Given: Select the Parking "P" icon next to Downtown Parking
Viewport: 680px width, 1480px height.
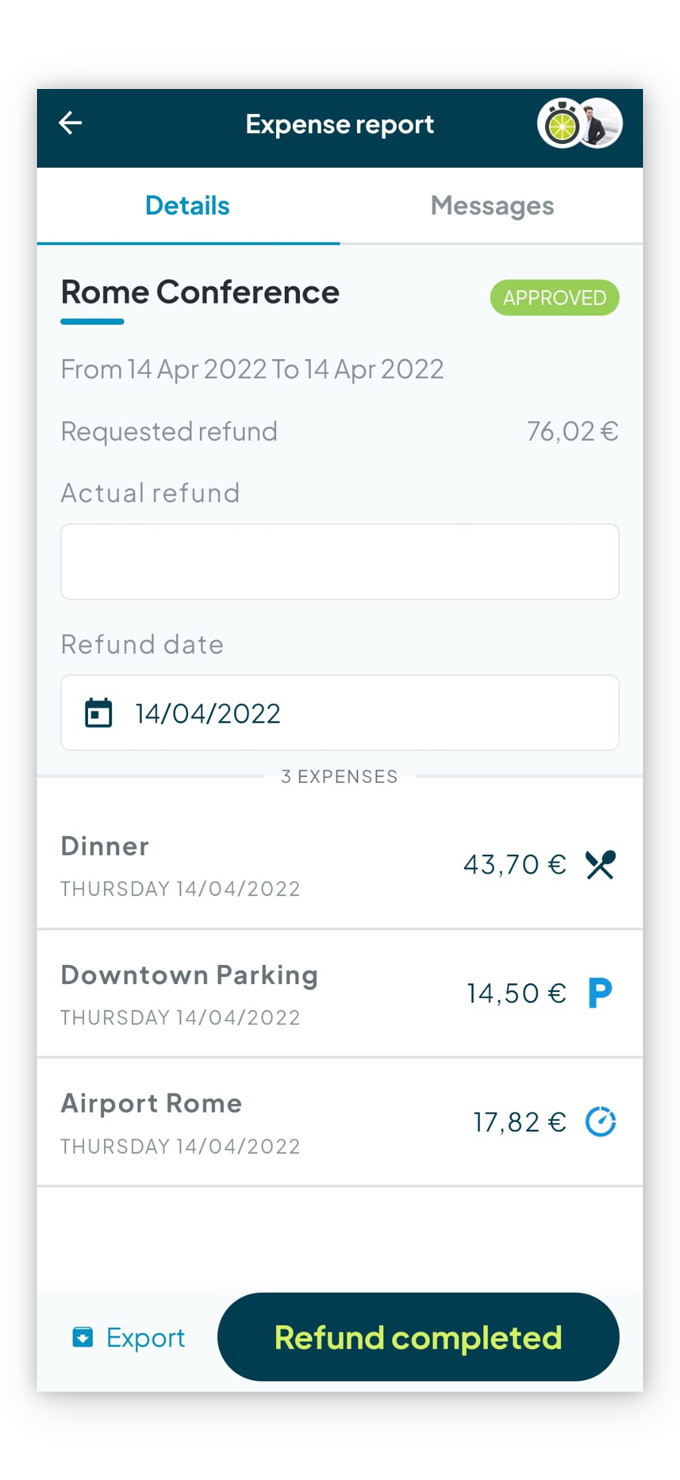Looking at the screenshot, I should pos(599,993).
